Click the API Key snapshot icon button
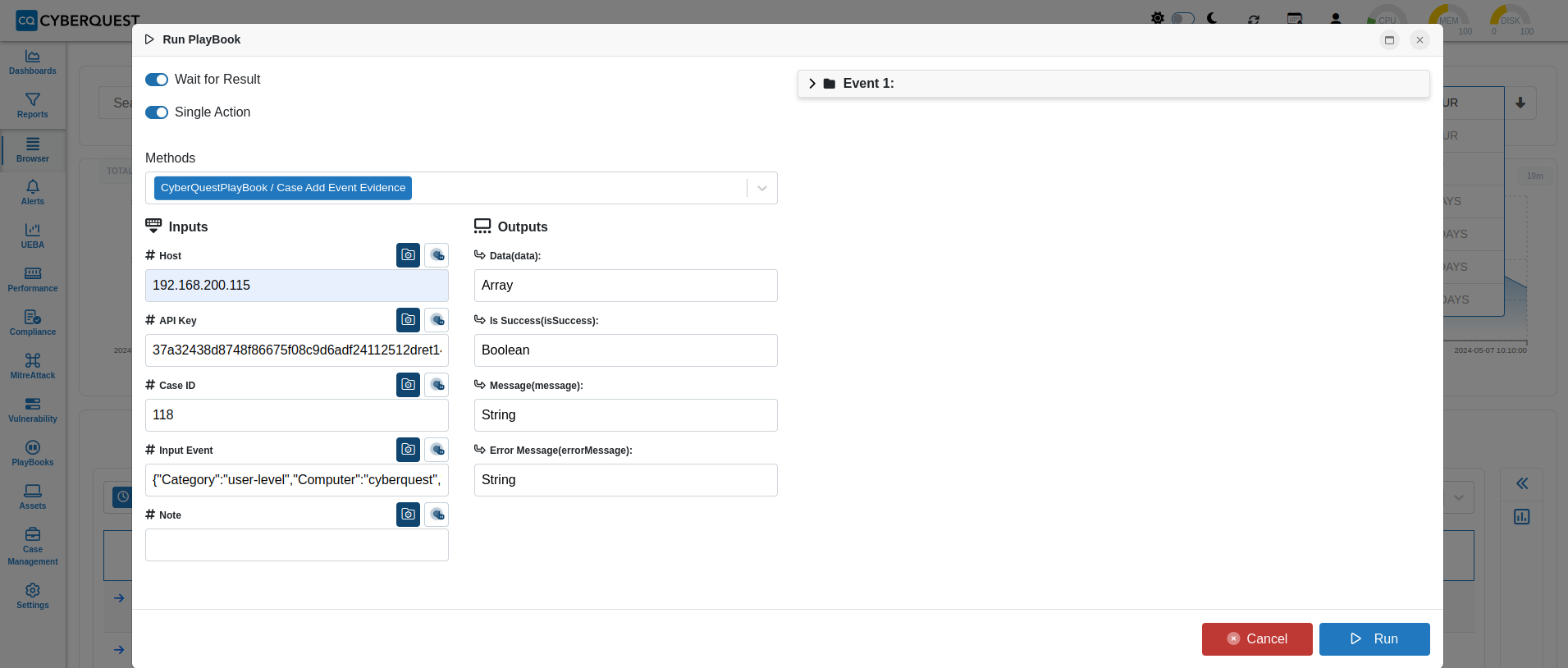Image resolution: width=1568 pixels, height=668 pixels. pyautogui.click(x=408, y=320)
